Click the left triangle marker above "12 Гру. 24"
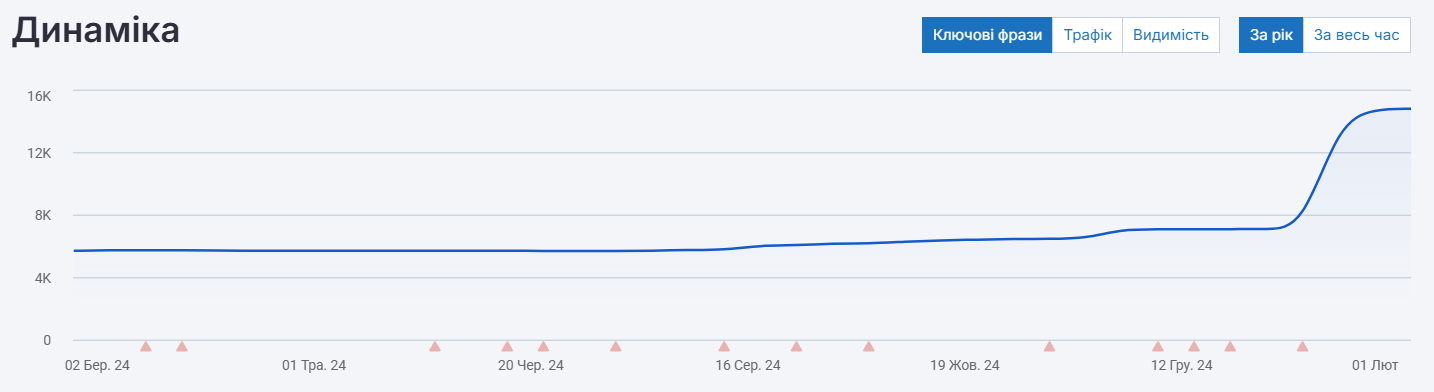 pos(1158,347)
